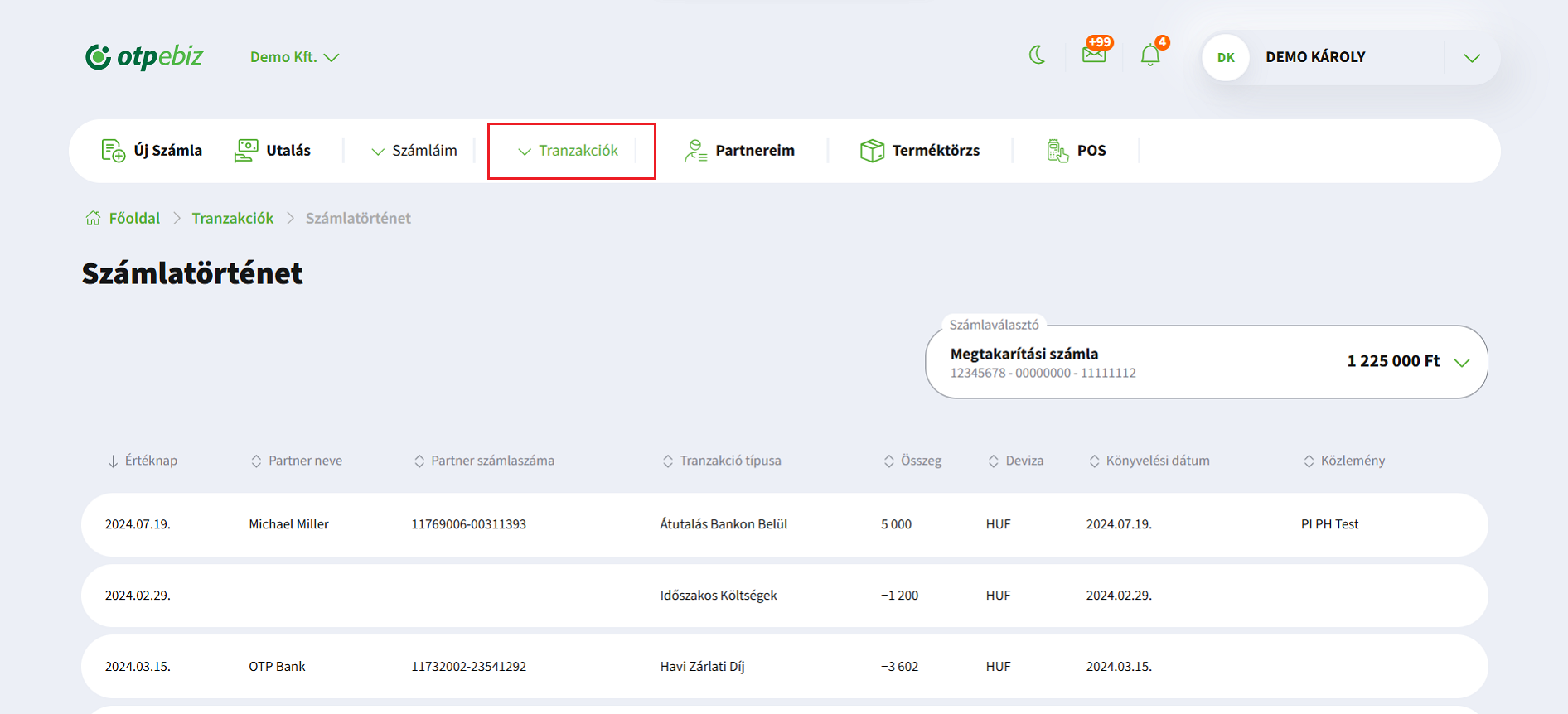Click account number 11769006-00311393
This screenshot has width=1568, height=714.
[x=469, y=524]
